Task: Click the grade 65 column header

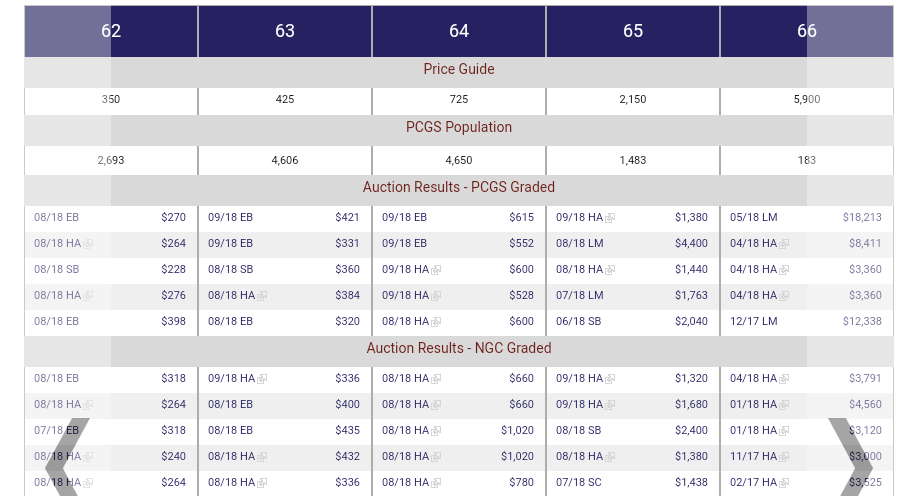Action: 633,31
